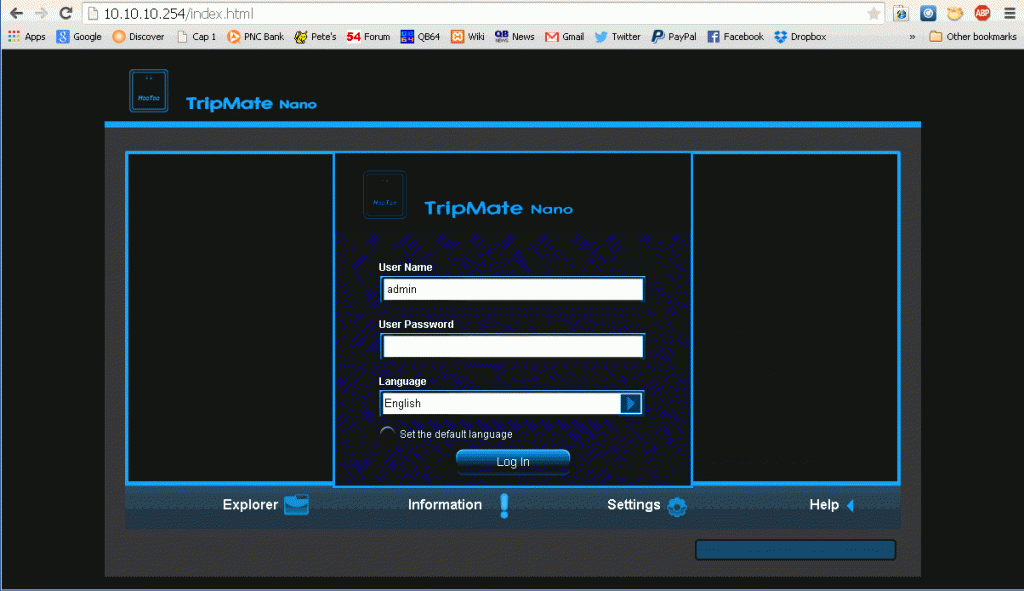Screen dimensions: 1024x591
Task: Reload the page with the refresh icon
Action: (66, 14)
